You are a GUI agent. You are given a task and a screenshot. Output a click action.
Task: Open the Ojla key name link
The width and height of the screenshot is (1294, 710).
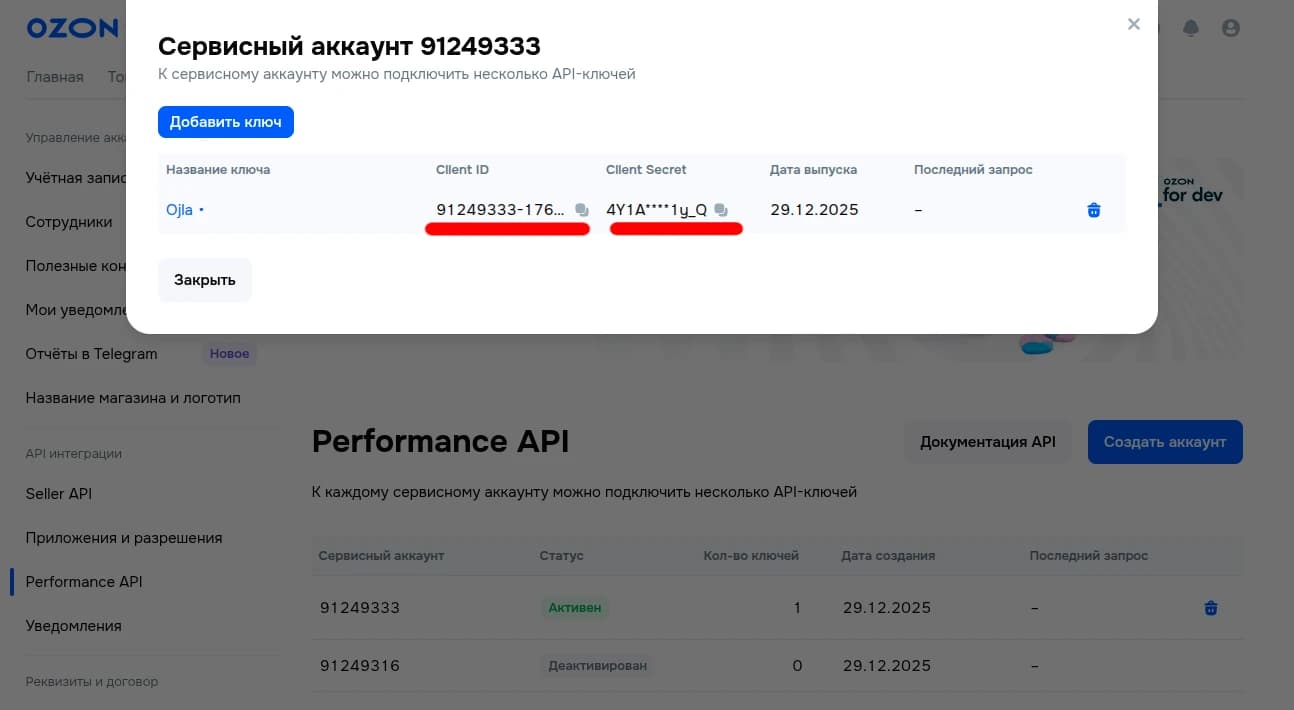click(x=180, y=210)
